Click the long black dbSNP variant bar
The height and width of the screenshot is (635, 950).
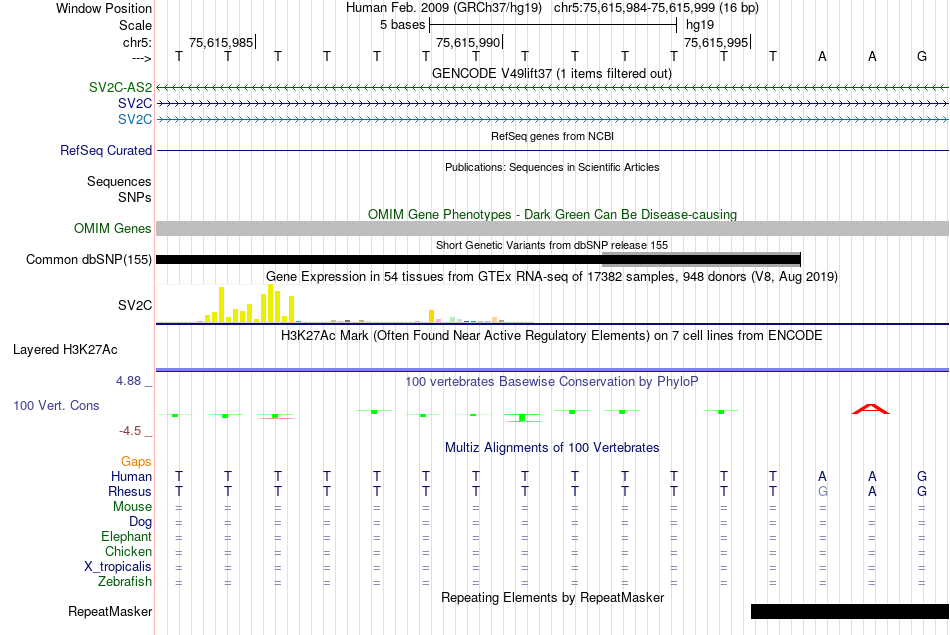pos(478,260)
